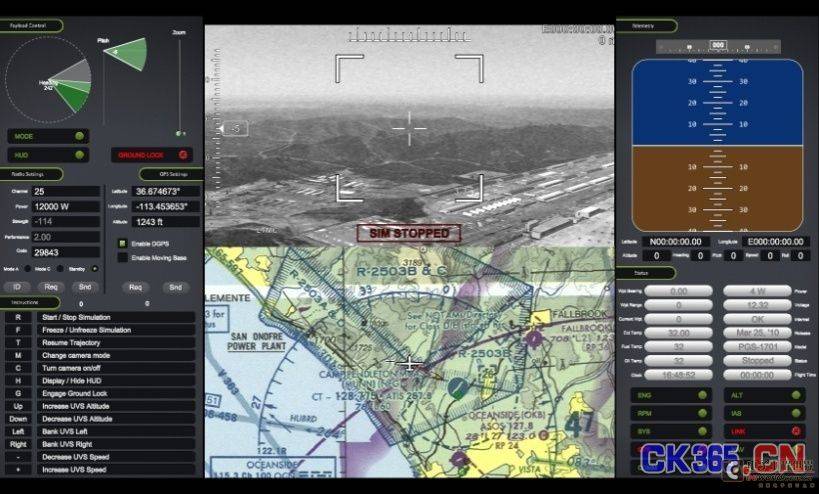Click the Engage Ground Lock instruction row
Viewport: 819px width, 494px height.
coord(115,393)
